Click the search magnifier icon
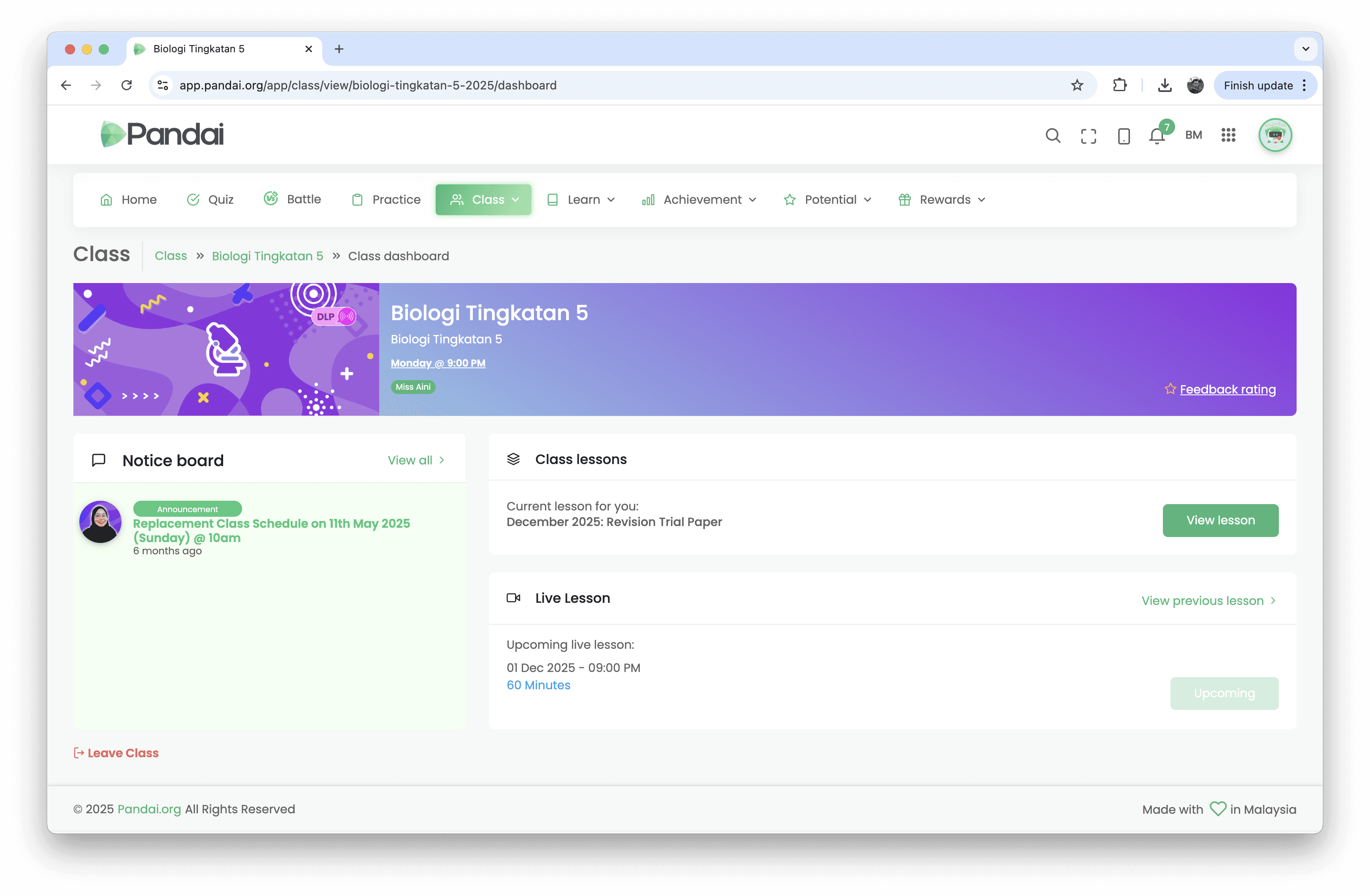 coord(1053,135)
